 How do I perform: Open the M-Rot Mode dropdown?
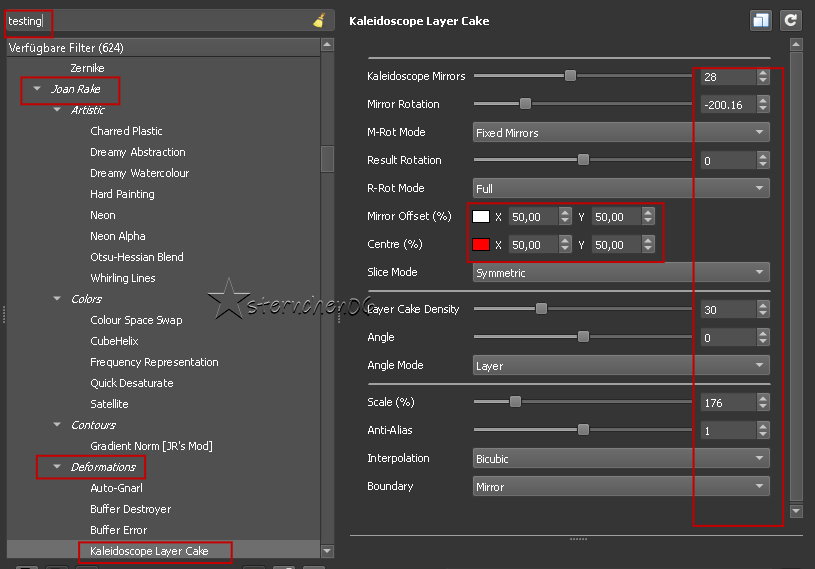(x=620, y=133)
